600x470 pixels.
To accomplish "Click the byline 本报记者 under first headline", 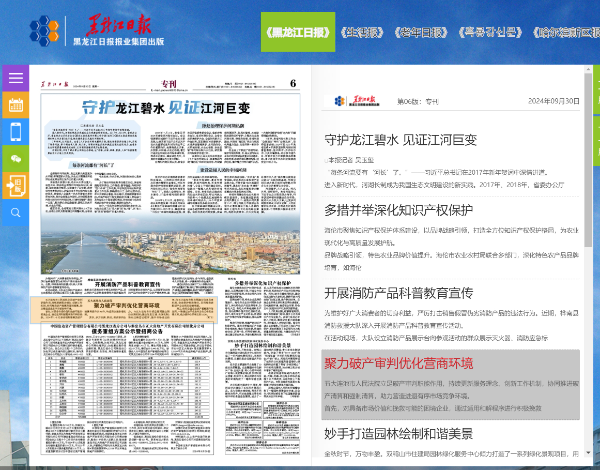I will [349, 160].
